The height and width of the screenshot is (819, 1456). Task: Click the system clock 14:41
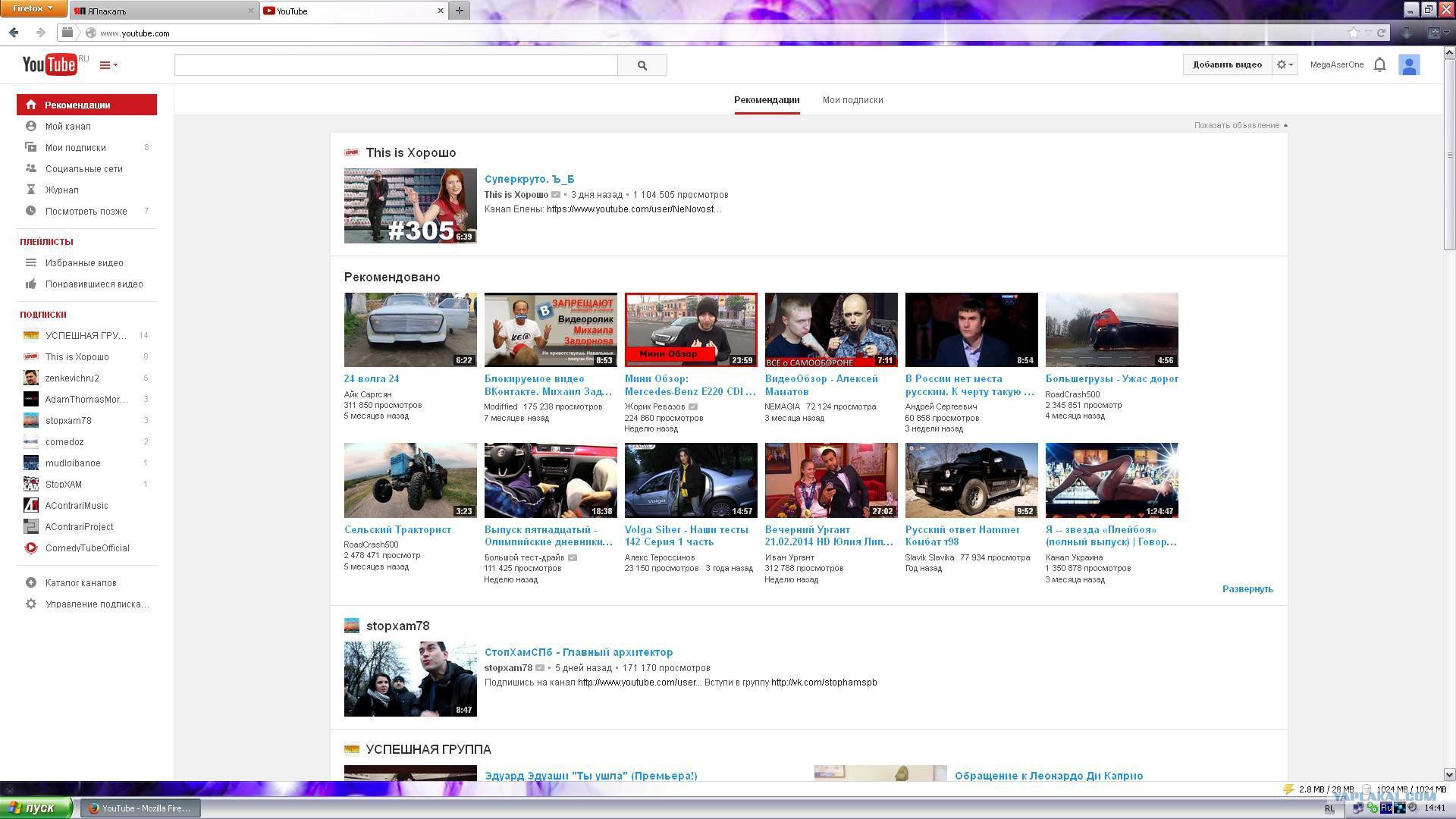(1435, 808)
